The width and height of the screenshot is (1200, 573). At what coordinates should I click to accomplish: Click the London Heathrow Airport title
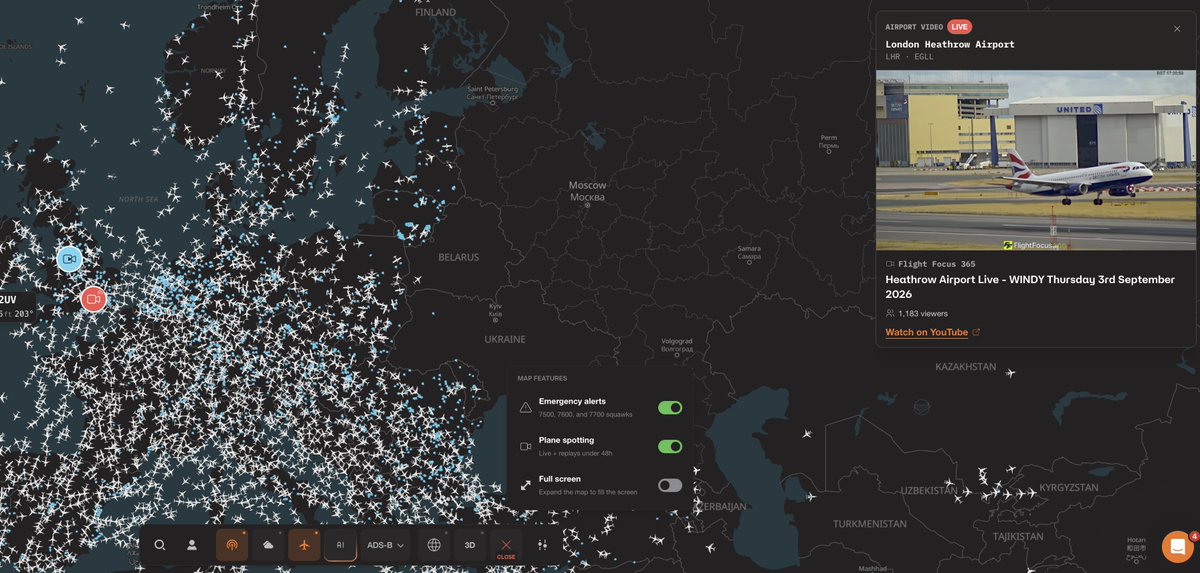950,44
